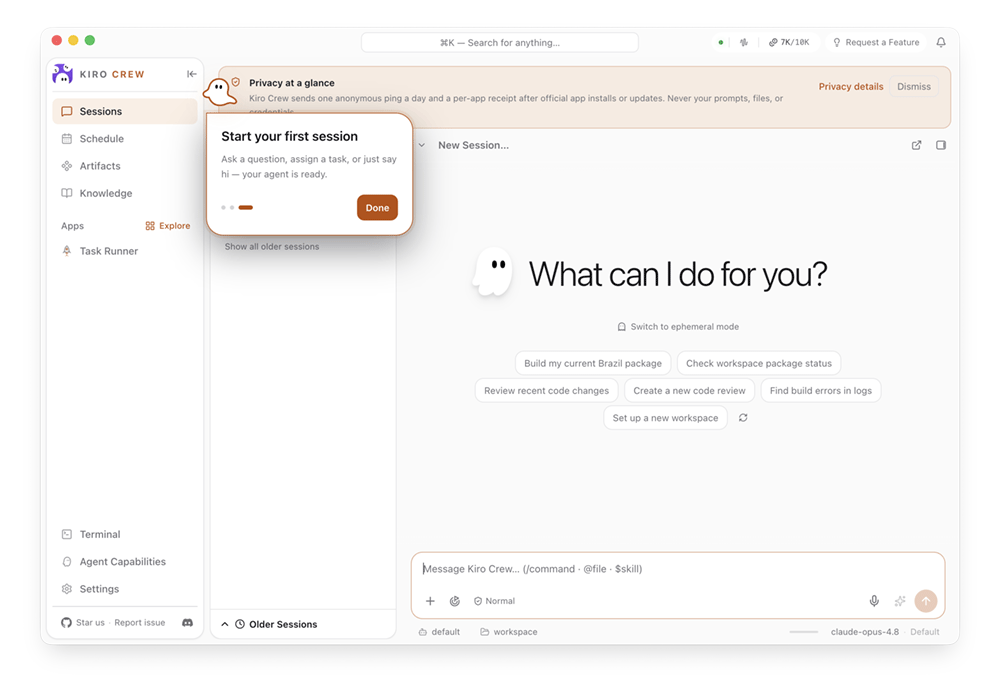Image resolution: width=1000 pixels, height=698 pixels.
Task: Open Privacy details link
Action: (x=851, y=87)
